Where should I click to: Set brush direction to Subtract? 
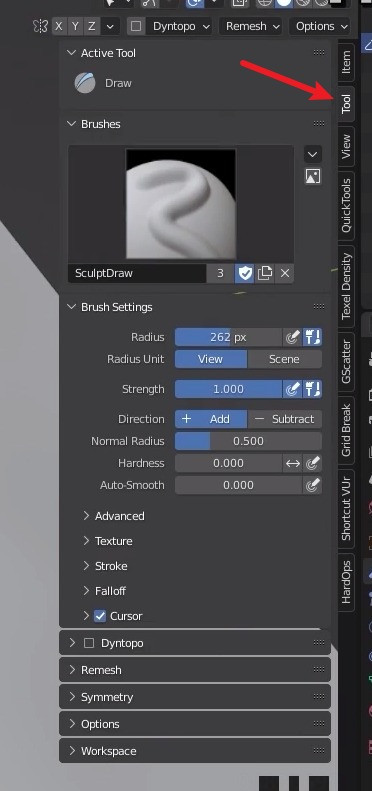(x=285, y=419)
